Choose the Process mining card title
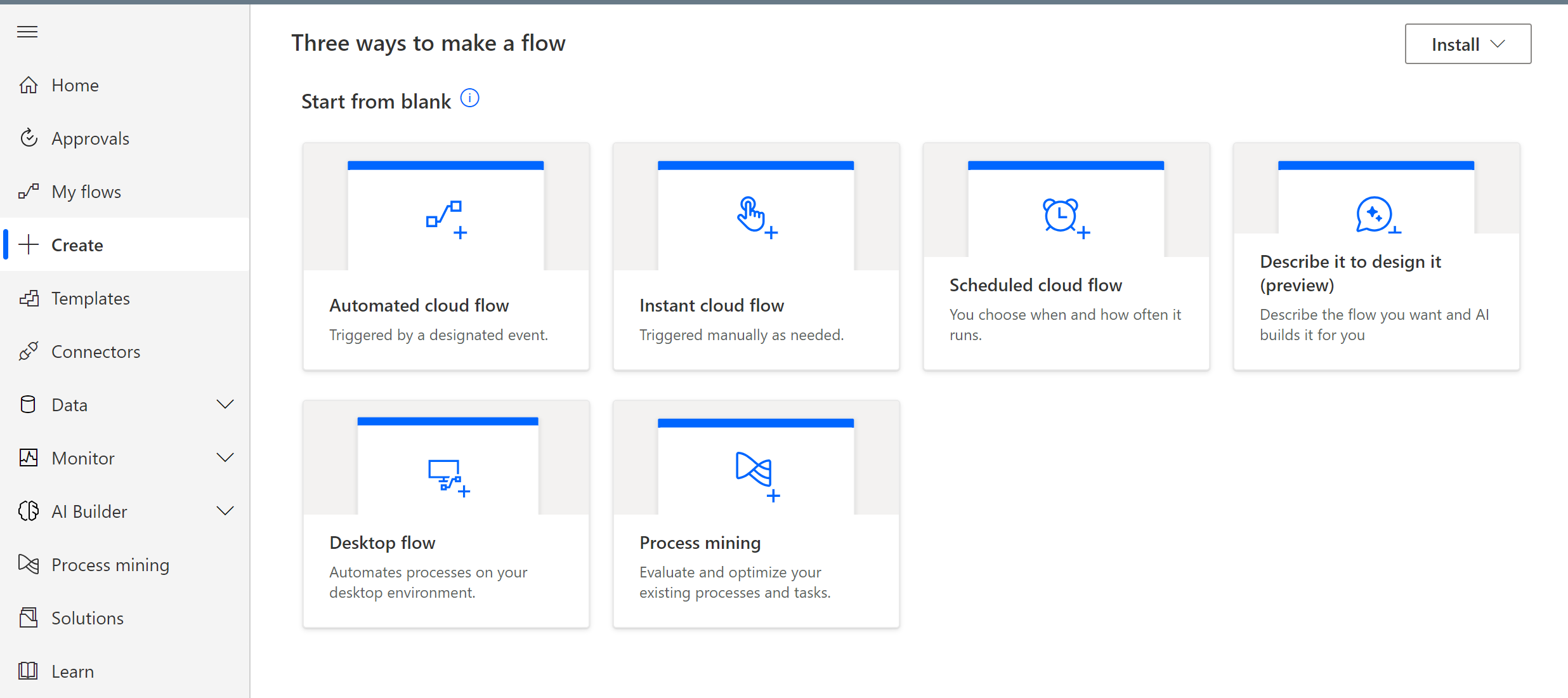This screenshot has height=698, width=1568. [700, 543]
